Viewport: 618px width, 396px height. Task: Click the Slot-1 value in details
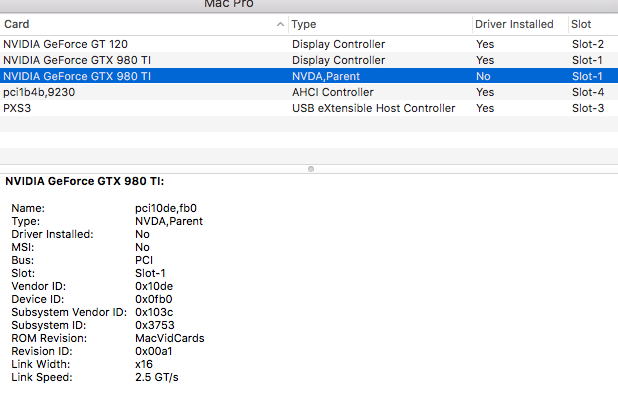pos(150,273)
